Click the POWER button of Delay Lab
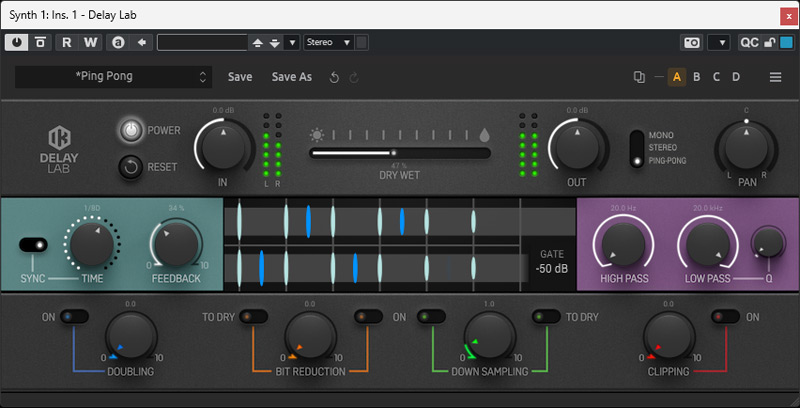Screen dimensions: 800x408 pos(131,130)
